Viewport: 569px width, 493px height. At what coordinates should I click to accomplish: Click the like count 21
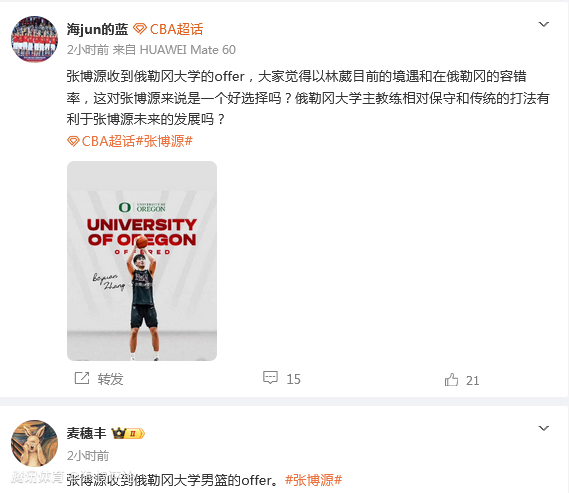472,381
